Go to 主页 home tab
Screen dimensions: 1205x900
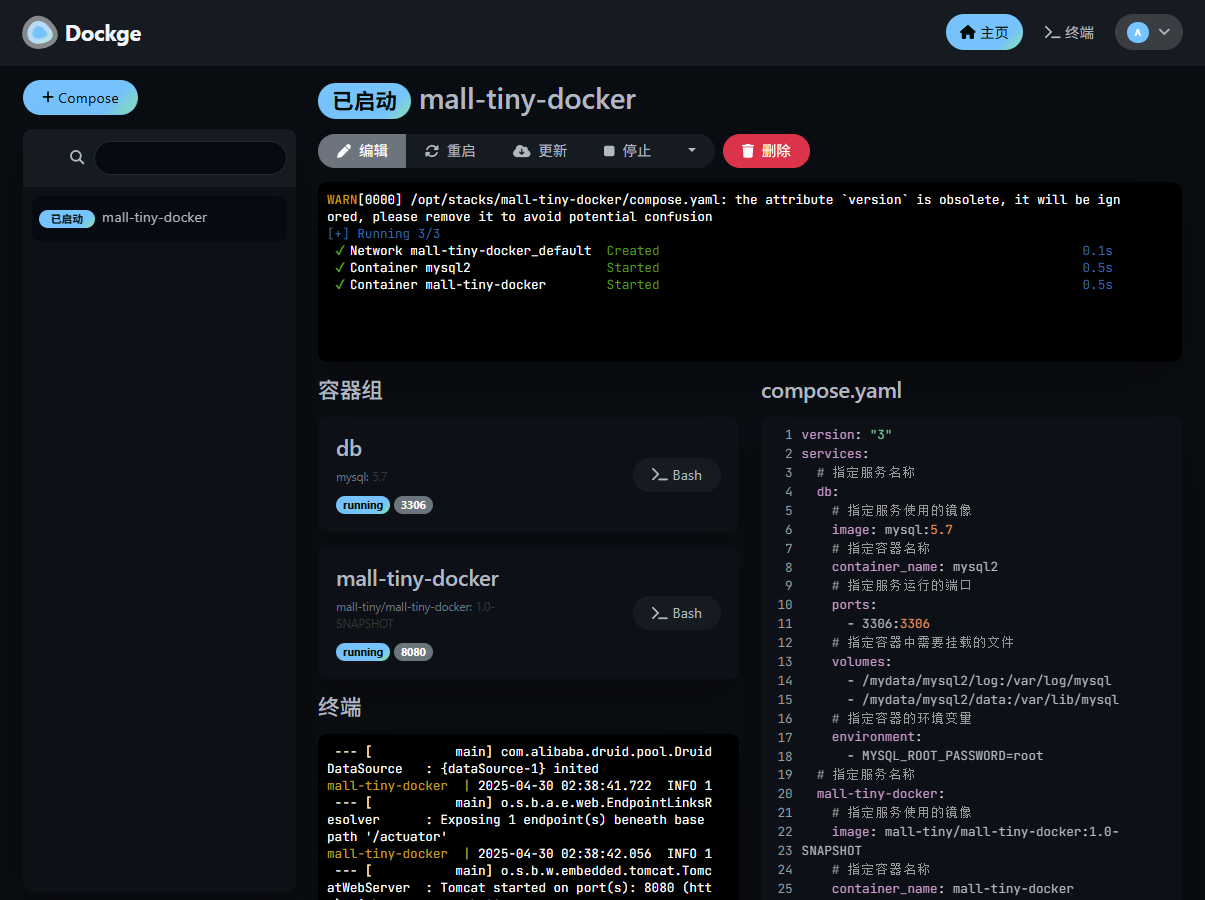(984, 32)
